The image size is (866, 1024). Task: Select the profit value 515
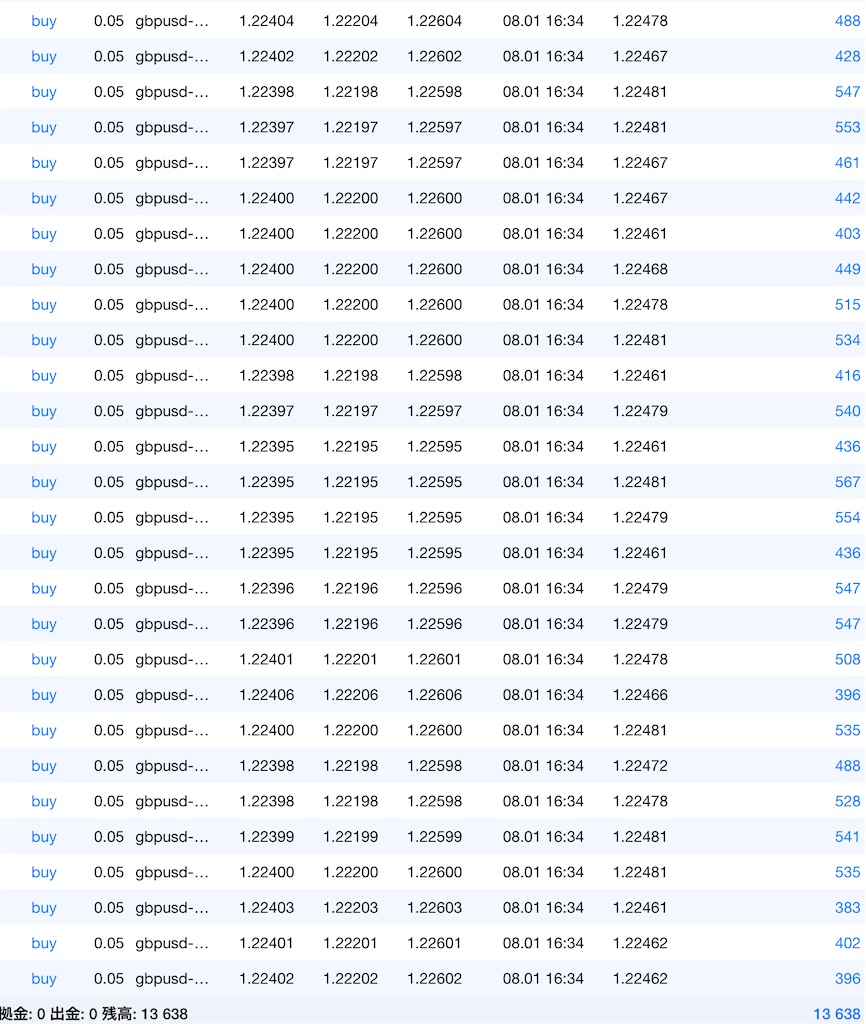(x=847, y=304)
